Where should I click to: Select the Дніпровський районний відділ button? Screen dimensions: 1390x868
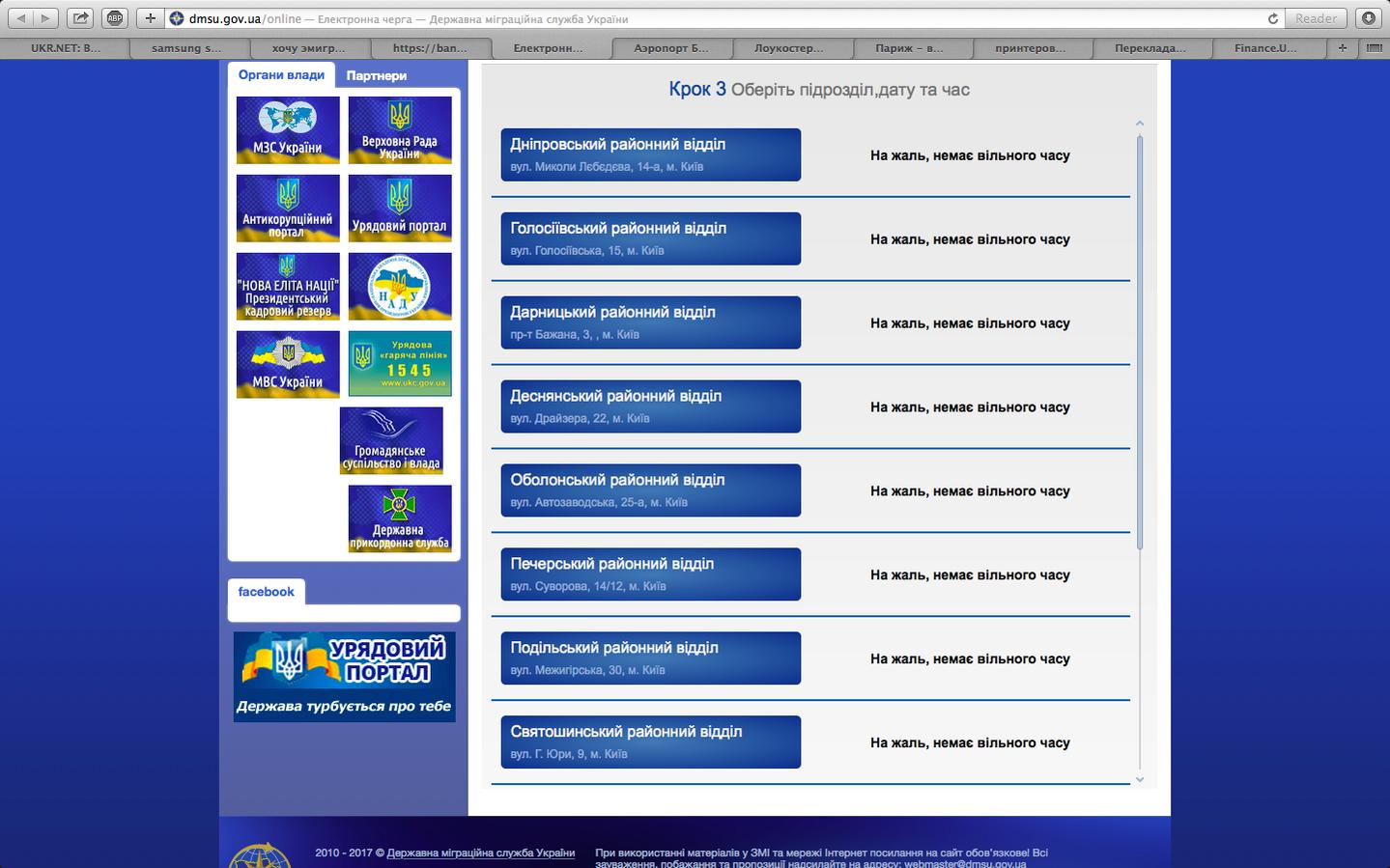coord(651,154)
